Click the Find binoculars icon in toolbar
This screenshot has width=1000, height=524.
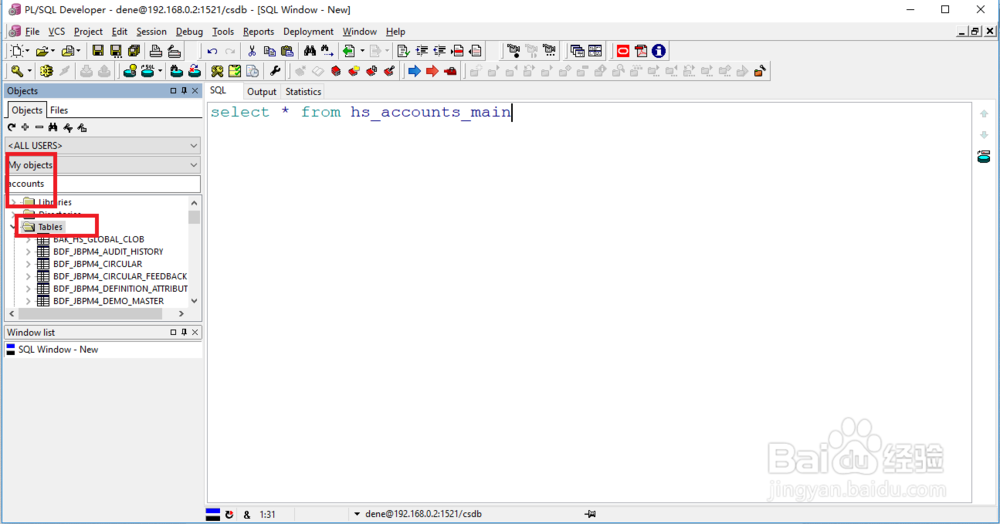pyautogui.click(x=310, y=51)
